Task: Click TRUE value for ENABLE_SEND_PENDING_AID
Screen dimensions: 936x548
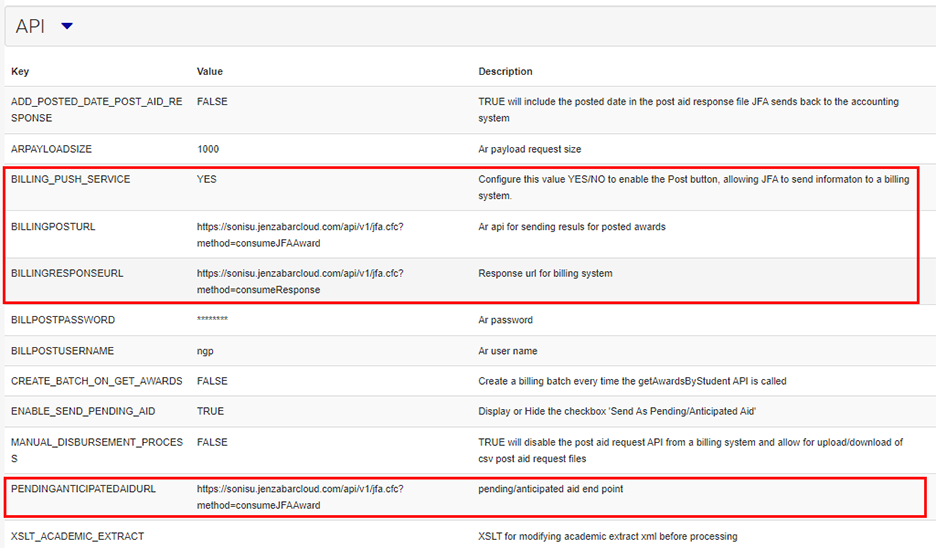Action: click(x=210, y=411)
